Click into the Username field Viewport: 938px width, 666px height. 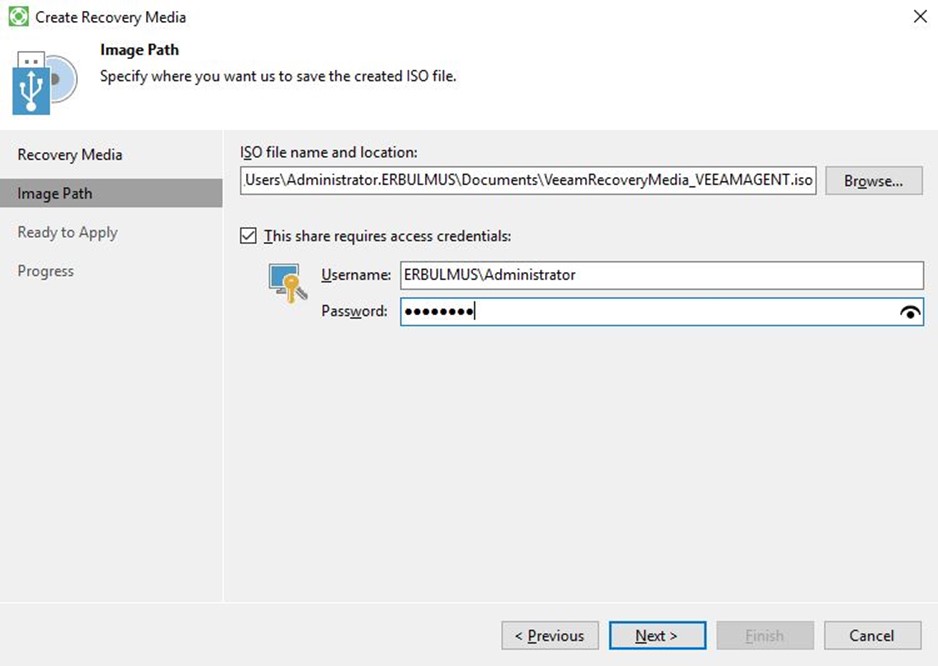coord(662,275)
